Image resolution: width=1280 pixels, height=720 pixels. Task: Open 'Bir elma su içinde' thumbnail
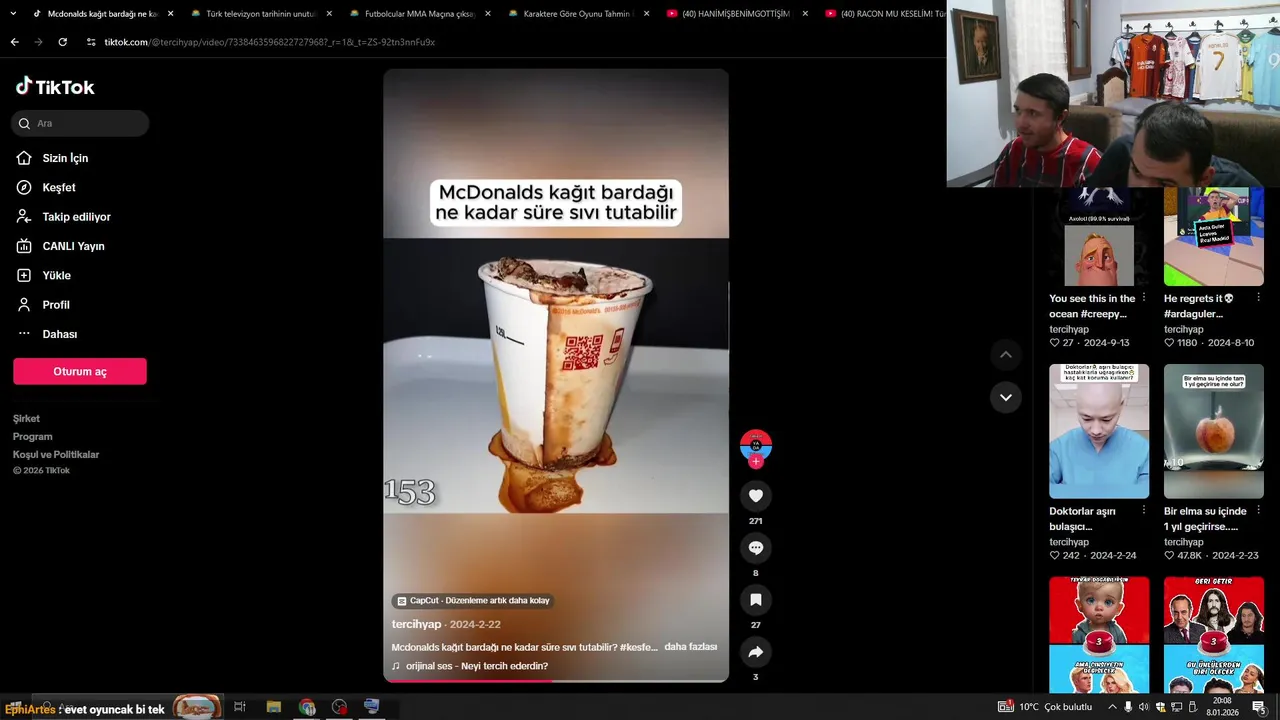pyautogui.click(x=1214, y=431)
